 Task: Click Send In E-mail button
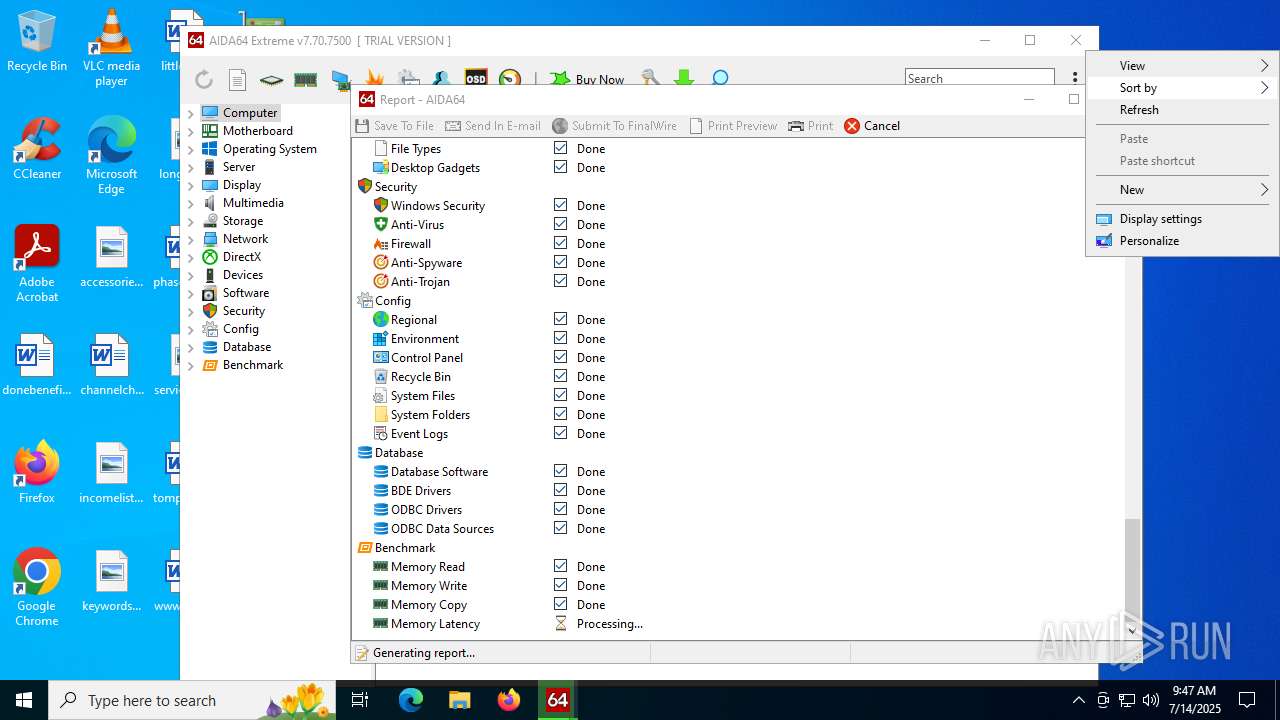(x=493, y=126)
